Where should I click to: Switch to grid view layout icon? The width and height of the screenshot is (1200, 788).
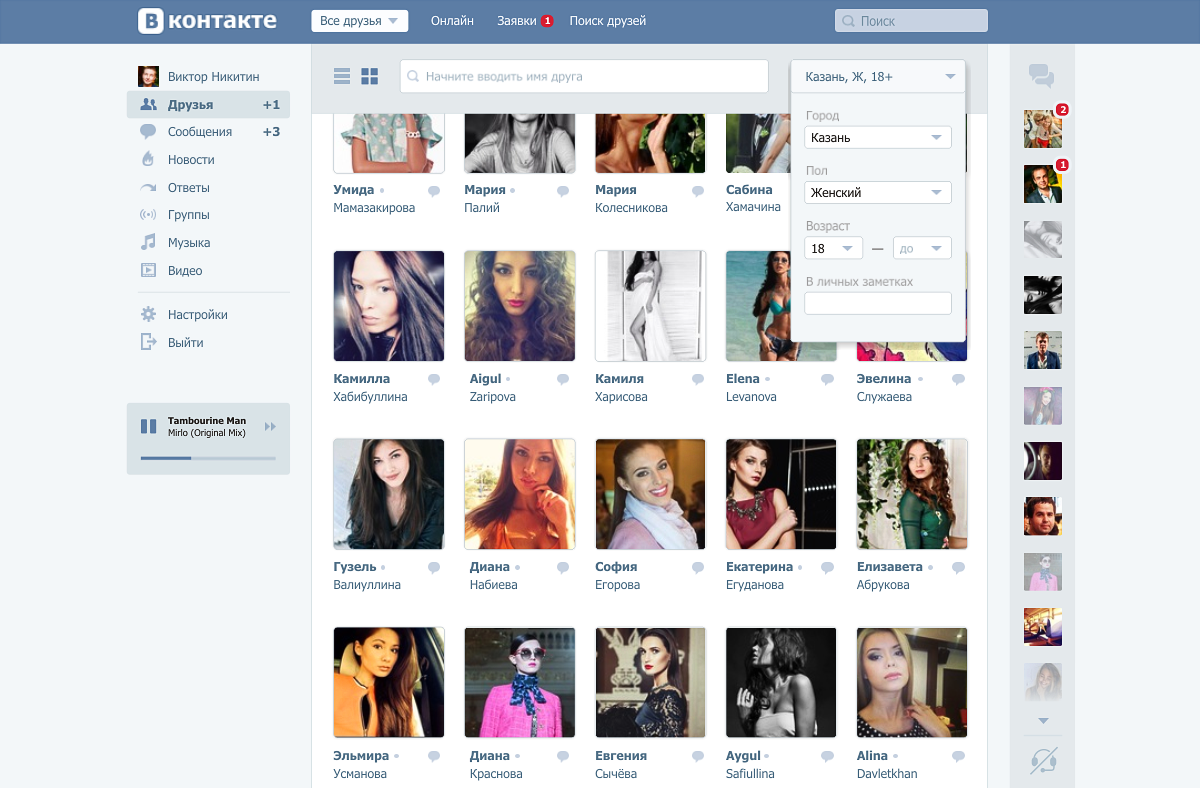tap(370, 76)
